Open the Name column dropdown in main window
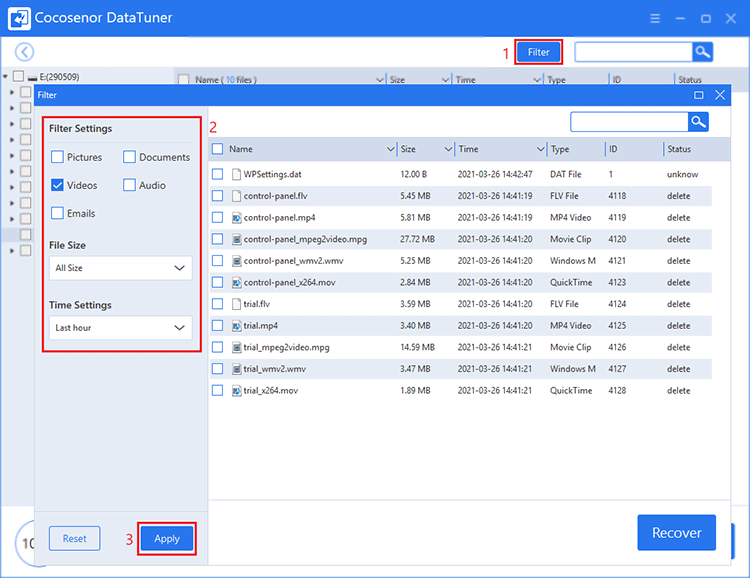 [x=380, y=79]
